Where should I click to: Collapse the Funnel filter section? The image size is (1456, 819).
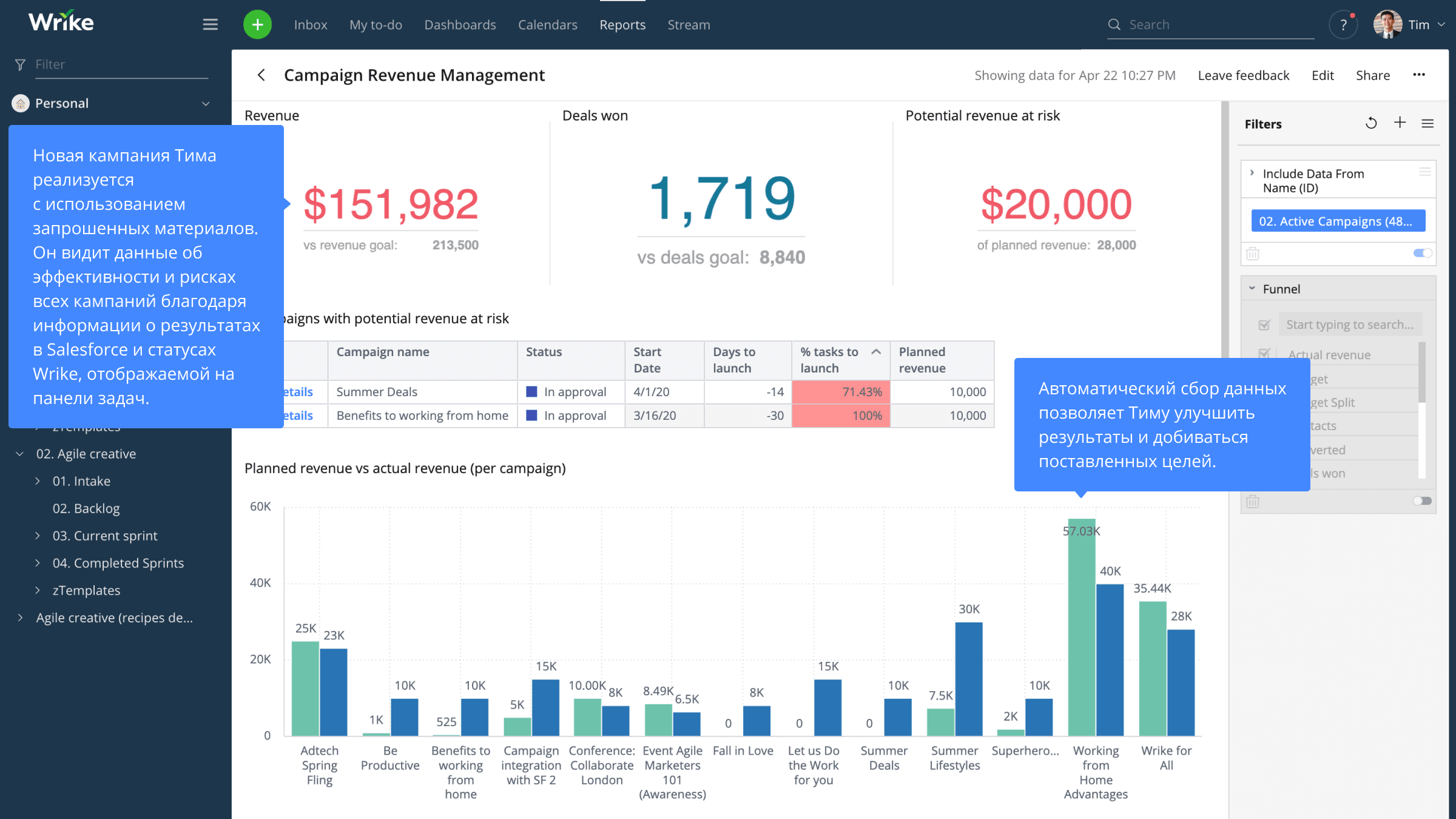1252,289
